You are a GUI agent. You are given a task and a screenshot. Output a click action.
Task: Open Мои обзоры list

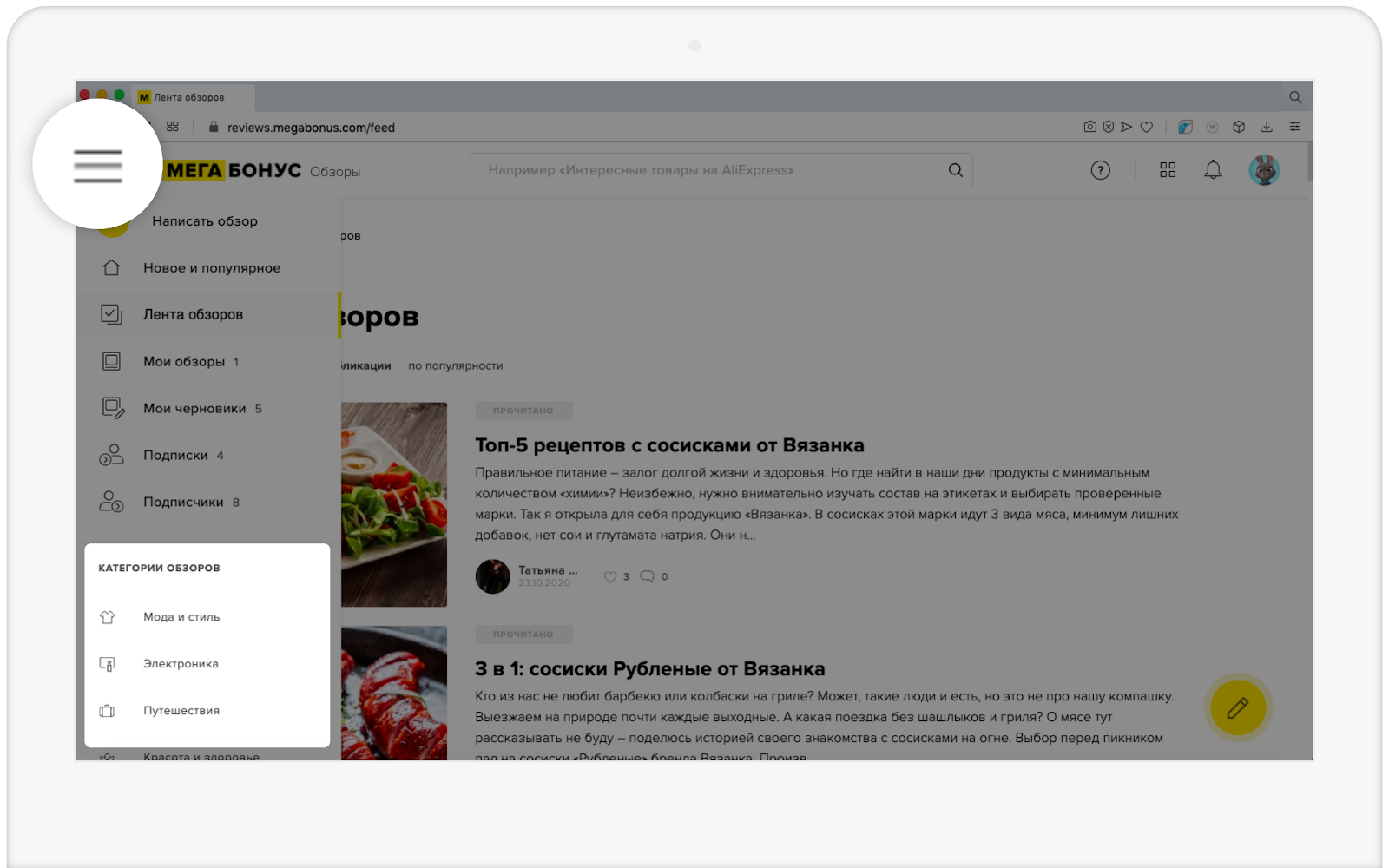184,361
